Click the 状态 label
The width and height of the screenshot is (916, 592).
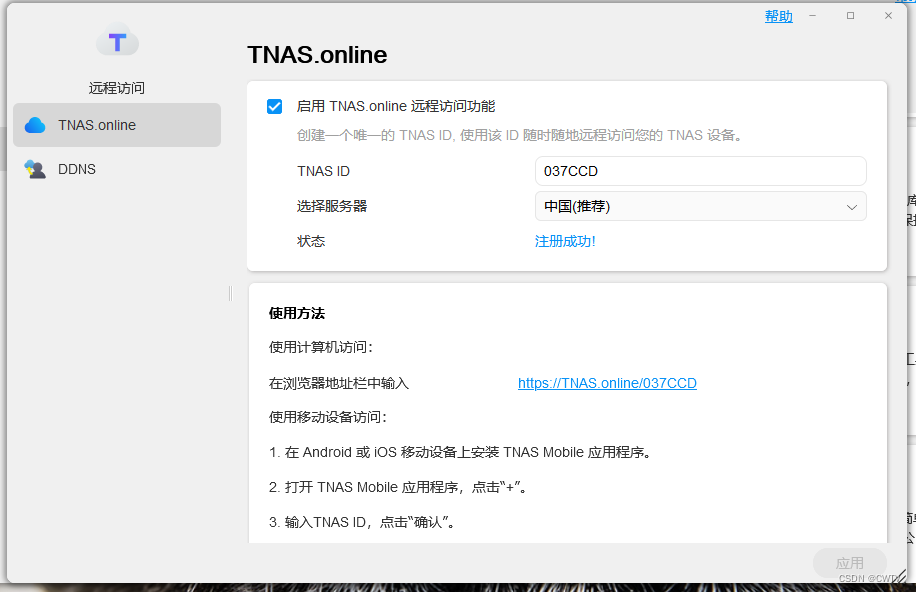click(311, 241)
